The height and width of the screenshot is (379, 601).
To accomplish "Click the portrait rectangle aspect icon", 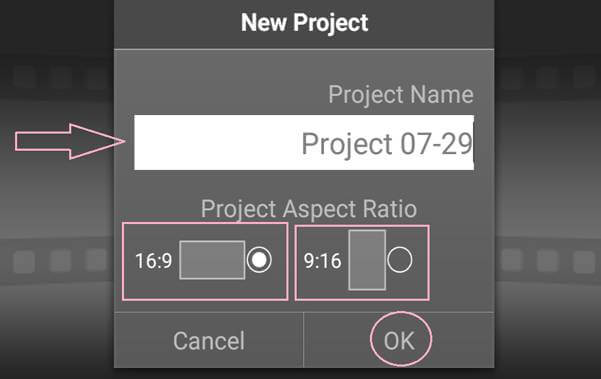I will [x=367, y=260].
